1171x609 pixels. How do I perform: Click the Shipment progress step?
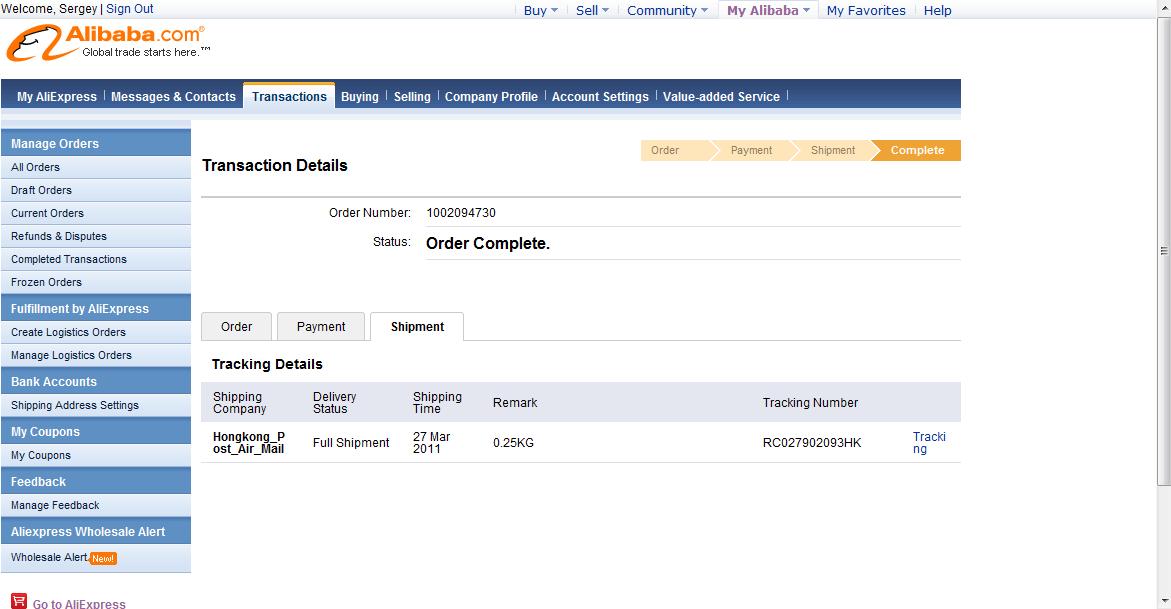[833, 150]
